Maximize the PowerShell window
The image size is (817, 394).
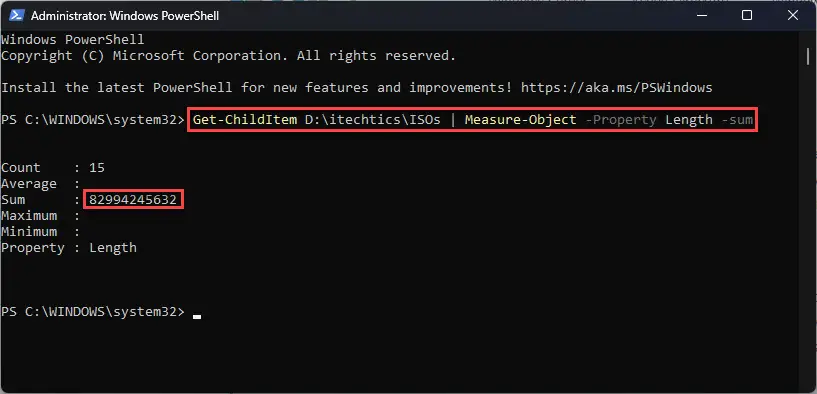coord(747,16)
